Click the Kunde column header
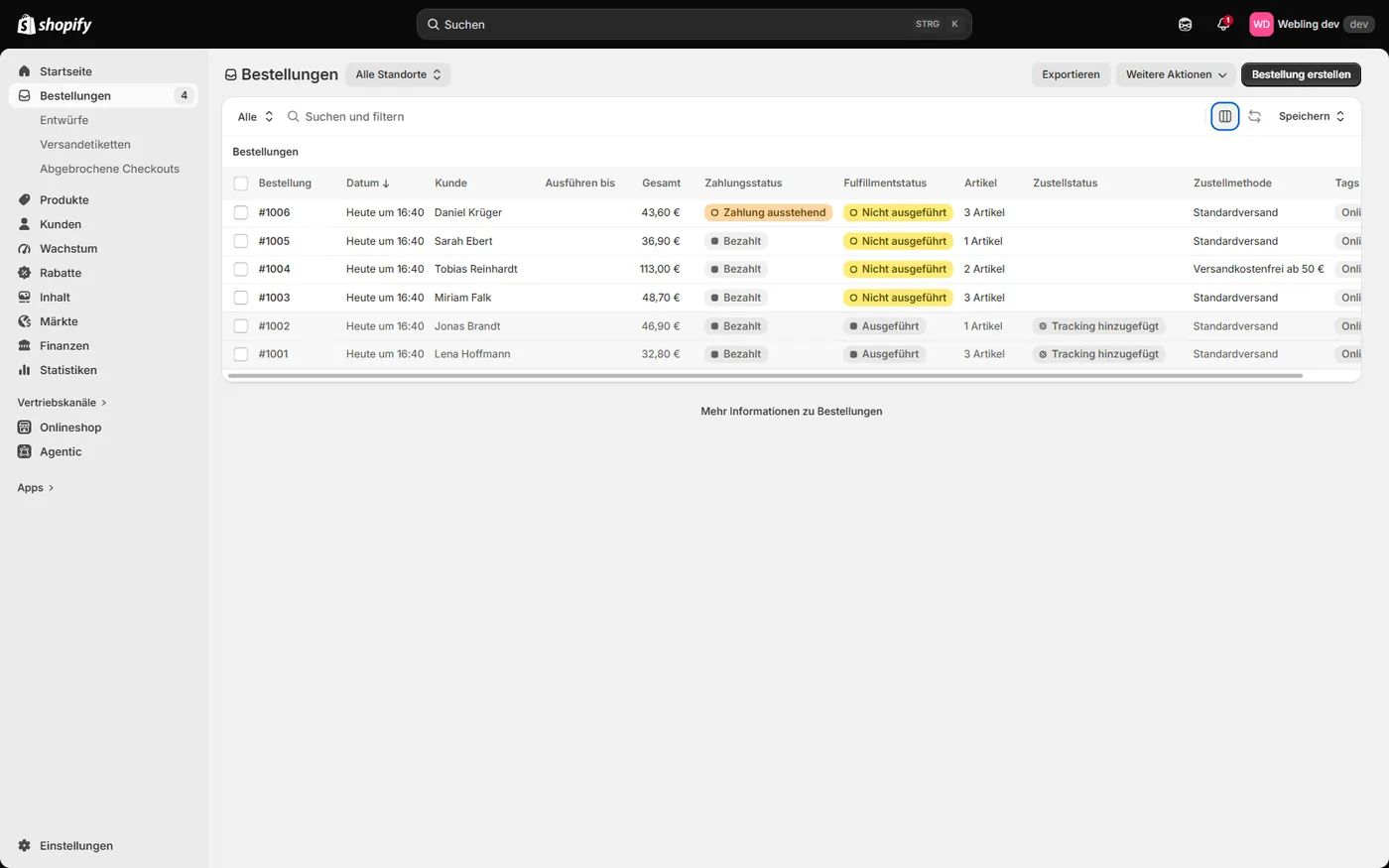The height and width of the screenshot is (868, 1389). 450,184
